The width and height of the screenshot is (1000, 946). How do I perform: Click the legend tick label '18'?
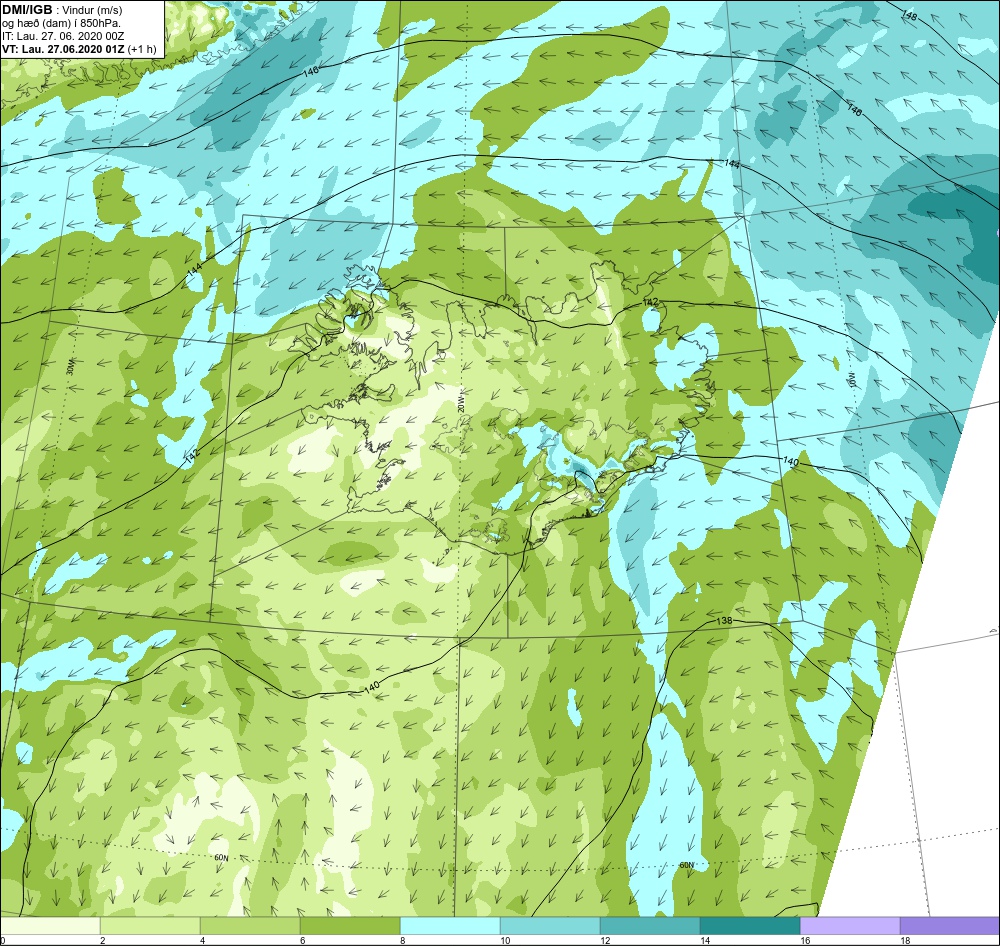[905, 940]
